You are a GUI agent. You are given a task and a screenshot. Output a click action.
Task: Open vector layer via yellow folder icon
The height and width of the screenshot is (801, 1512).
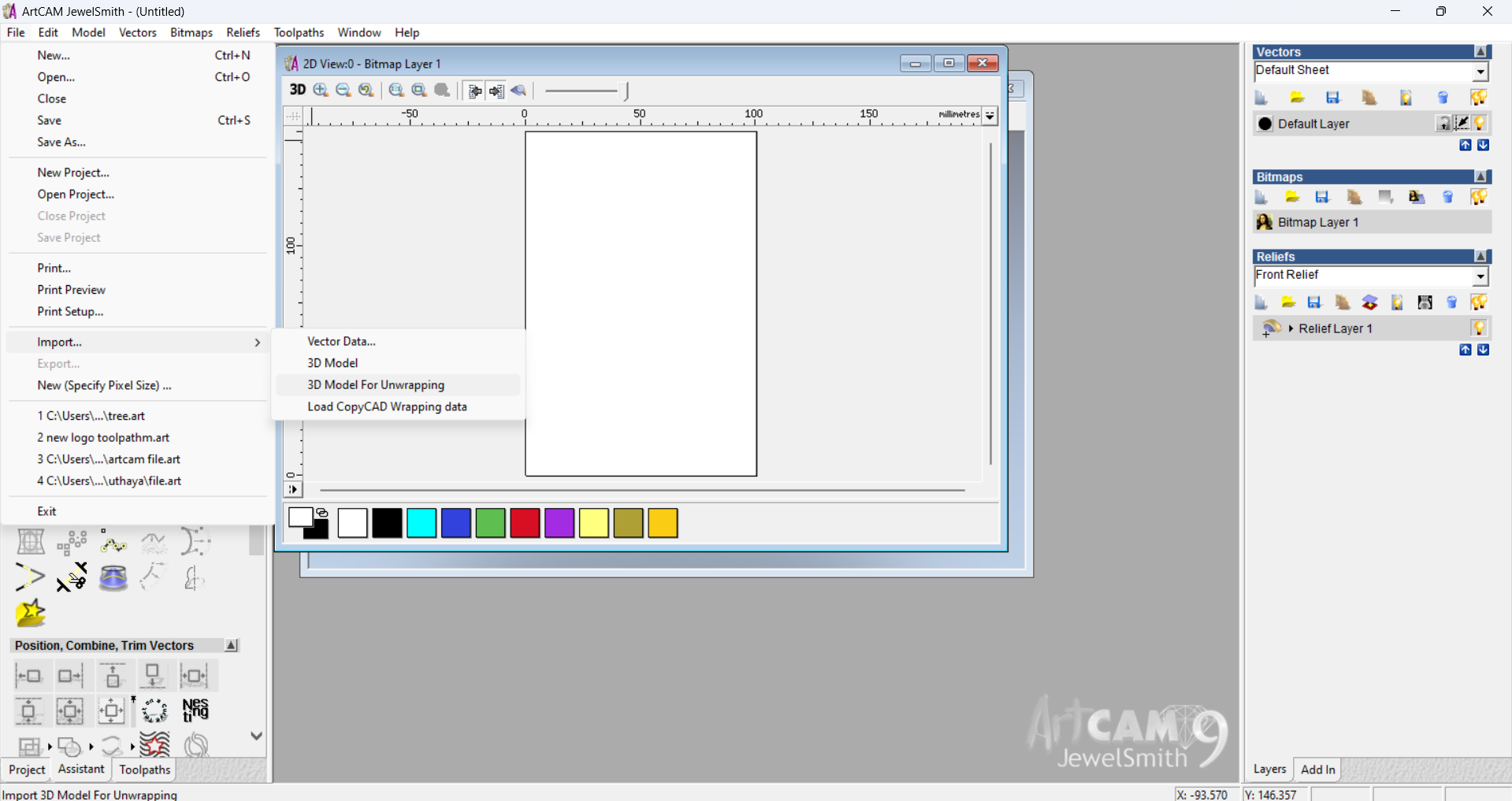1297,98
